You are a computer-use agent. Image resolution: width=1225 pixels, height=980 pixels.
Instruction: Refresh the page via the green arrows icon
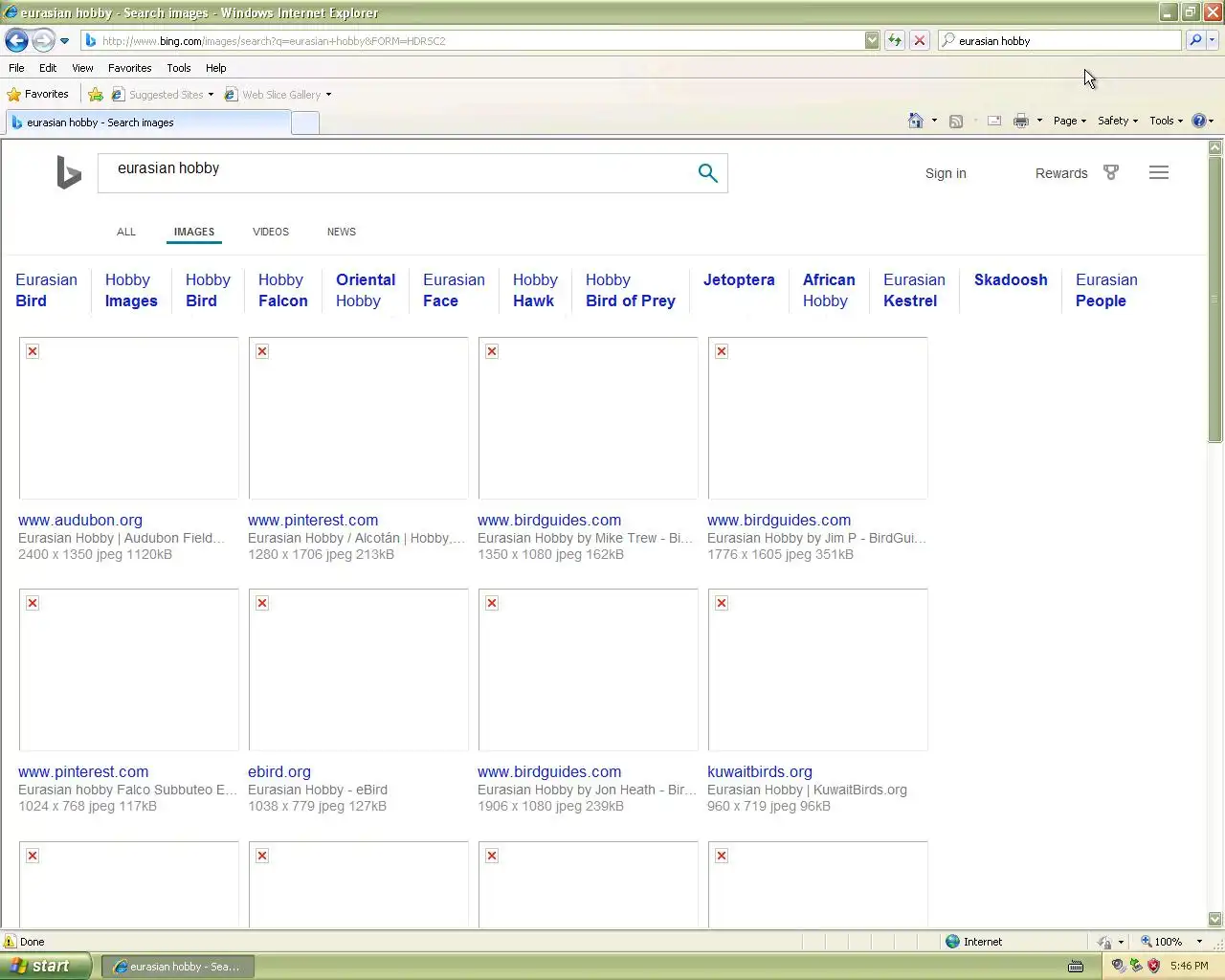click(x=894, y=40)
